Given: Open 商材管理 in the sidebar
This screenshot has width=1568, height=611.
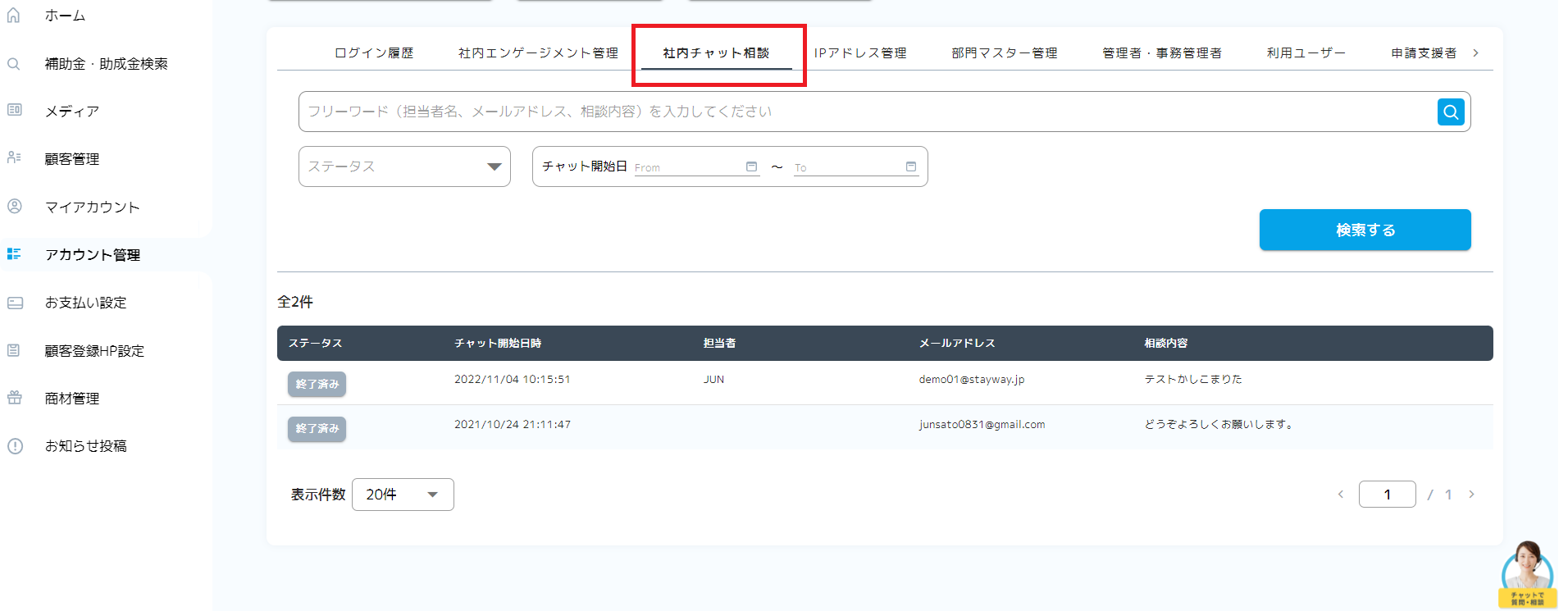Looking at the screenshot, I should point(72,398).
